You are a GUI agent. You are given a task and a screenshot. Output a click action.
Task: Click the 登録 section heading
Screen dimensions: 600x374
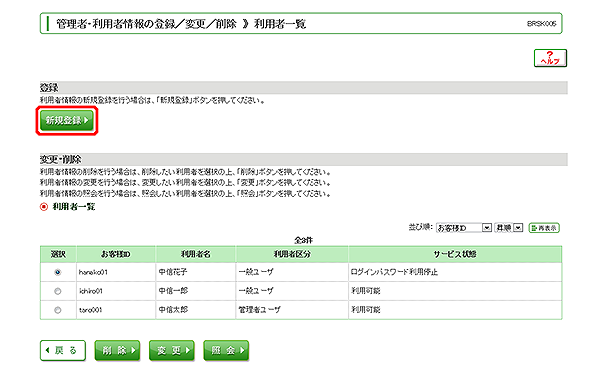click(49, 88)
